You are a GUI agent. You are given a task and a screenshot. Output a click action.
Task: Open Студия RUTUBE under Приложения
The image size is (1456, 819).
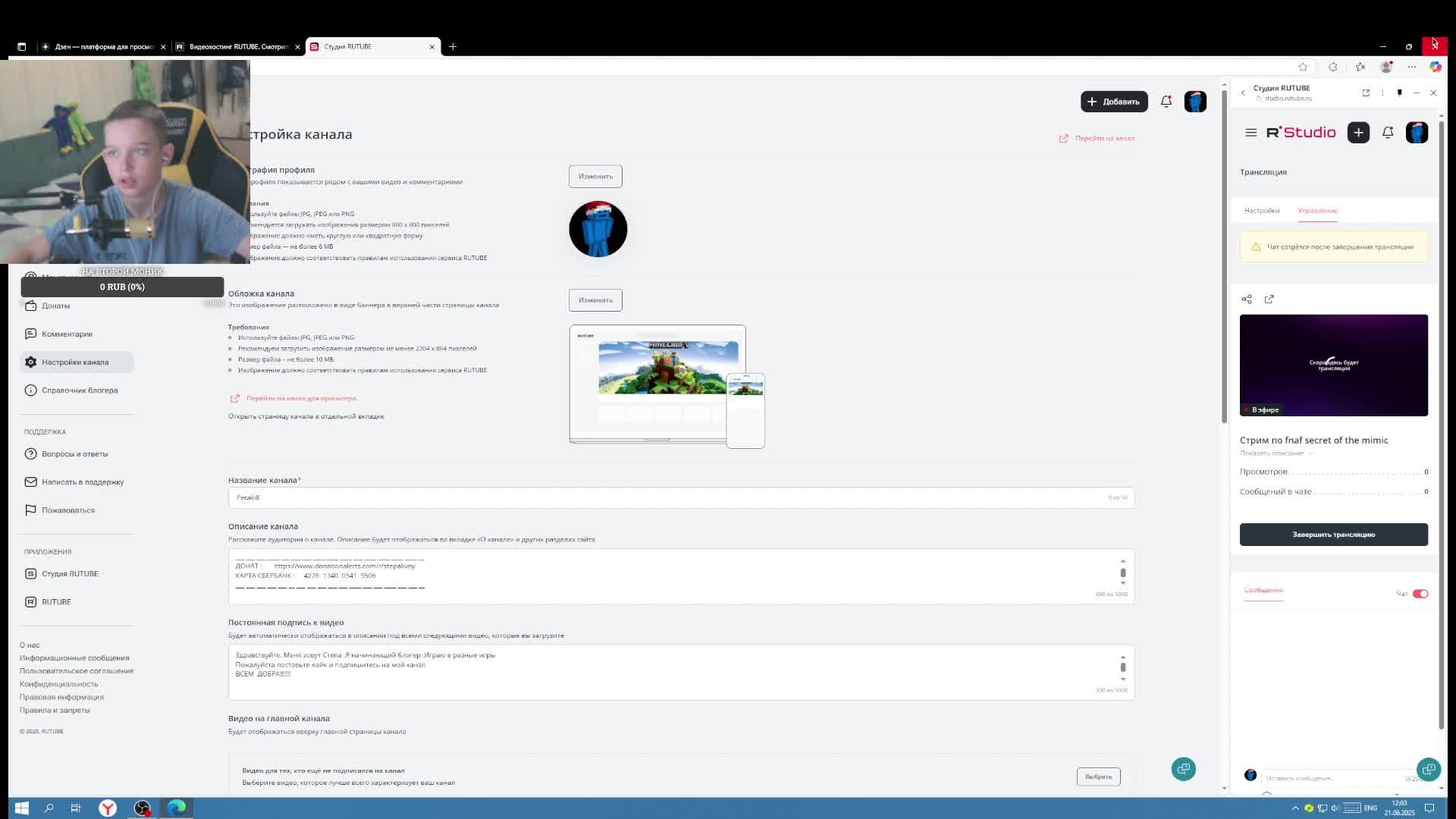coord(70,573)
